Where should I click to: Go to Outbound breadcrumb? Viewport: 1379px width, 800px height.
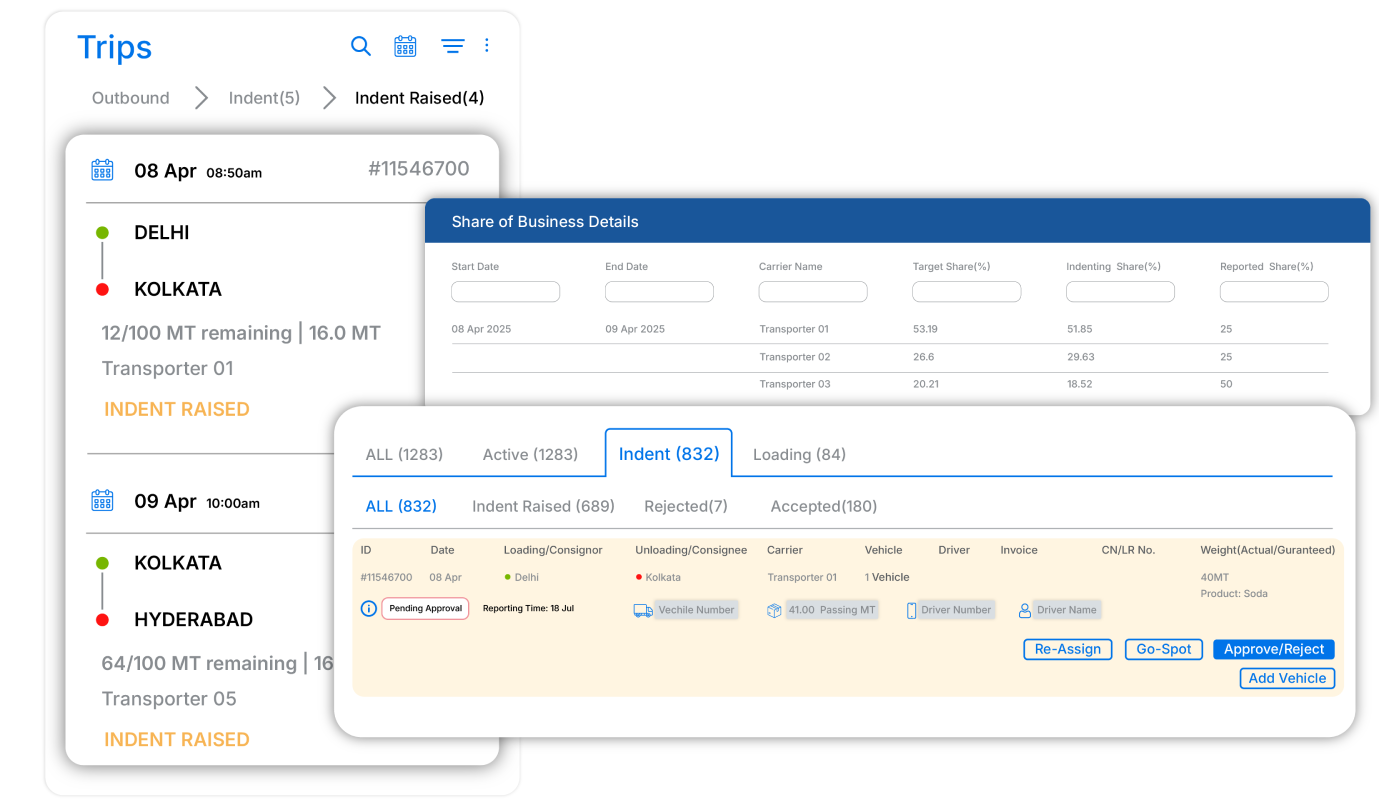pos(131,98)
